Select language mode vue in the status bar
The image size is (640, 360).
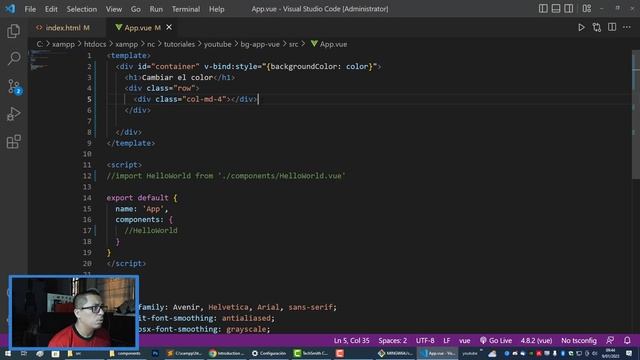[464, 340]
